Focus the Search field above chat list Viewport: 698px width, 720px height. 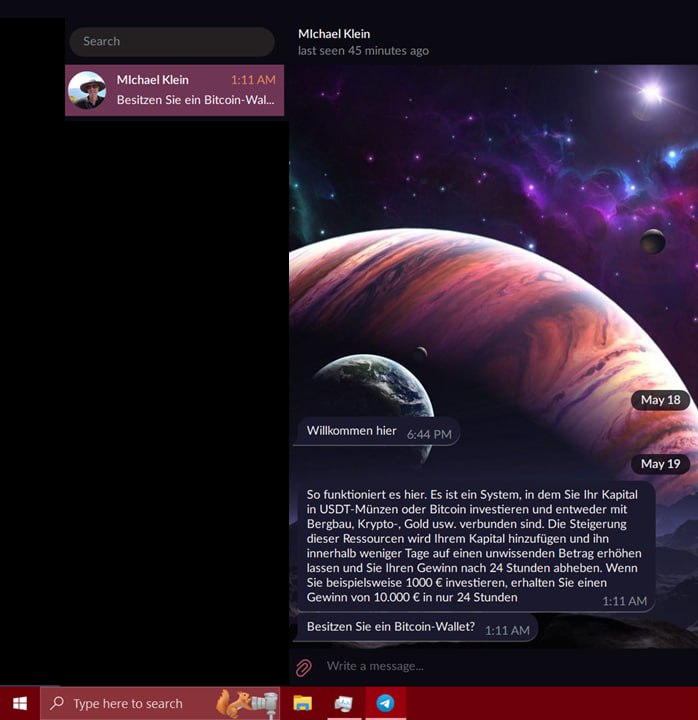[172, 41]
